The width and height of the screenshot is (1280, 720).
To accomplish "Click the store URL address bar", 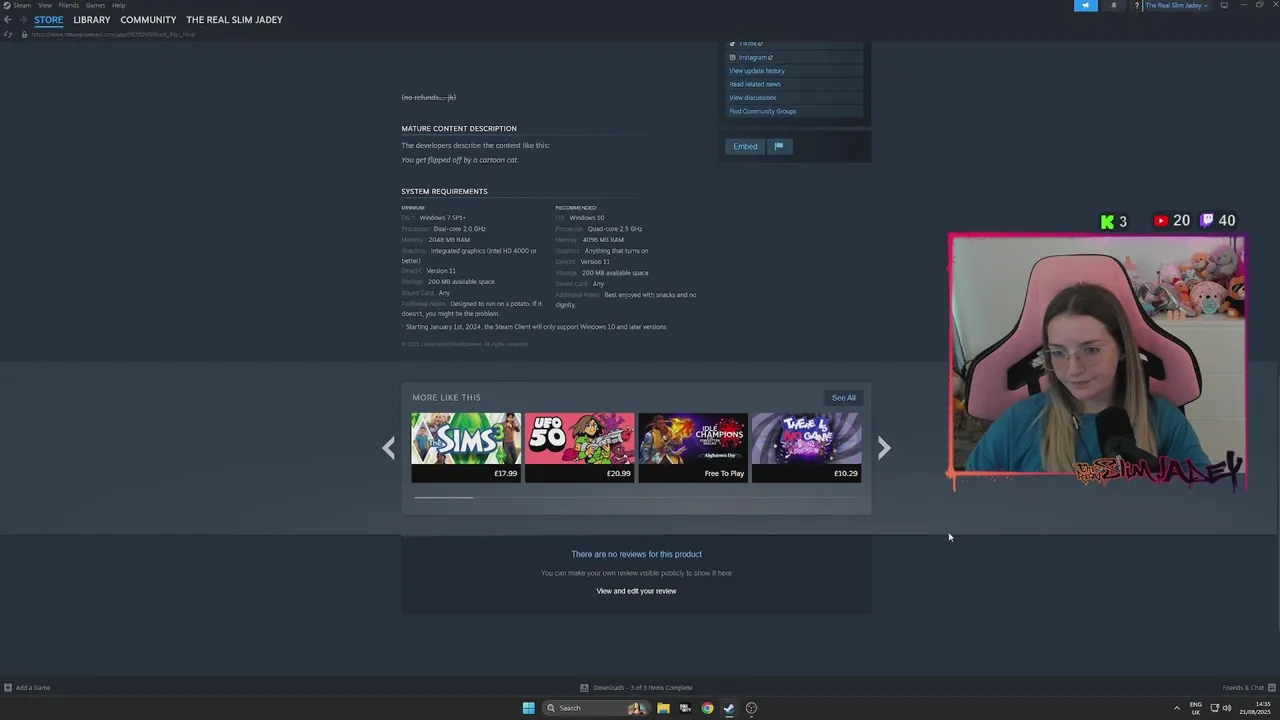I will point(113,35).
